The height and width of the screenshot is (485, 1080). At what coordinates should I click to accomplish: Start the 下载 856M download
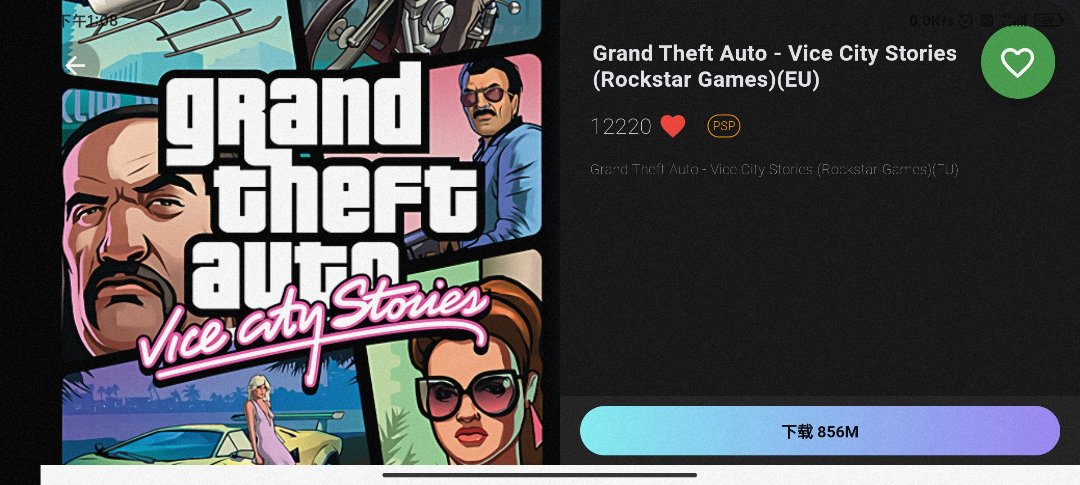[820, 431]
